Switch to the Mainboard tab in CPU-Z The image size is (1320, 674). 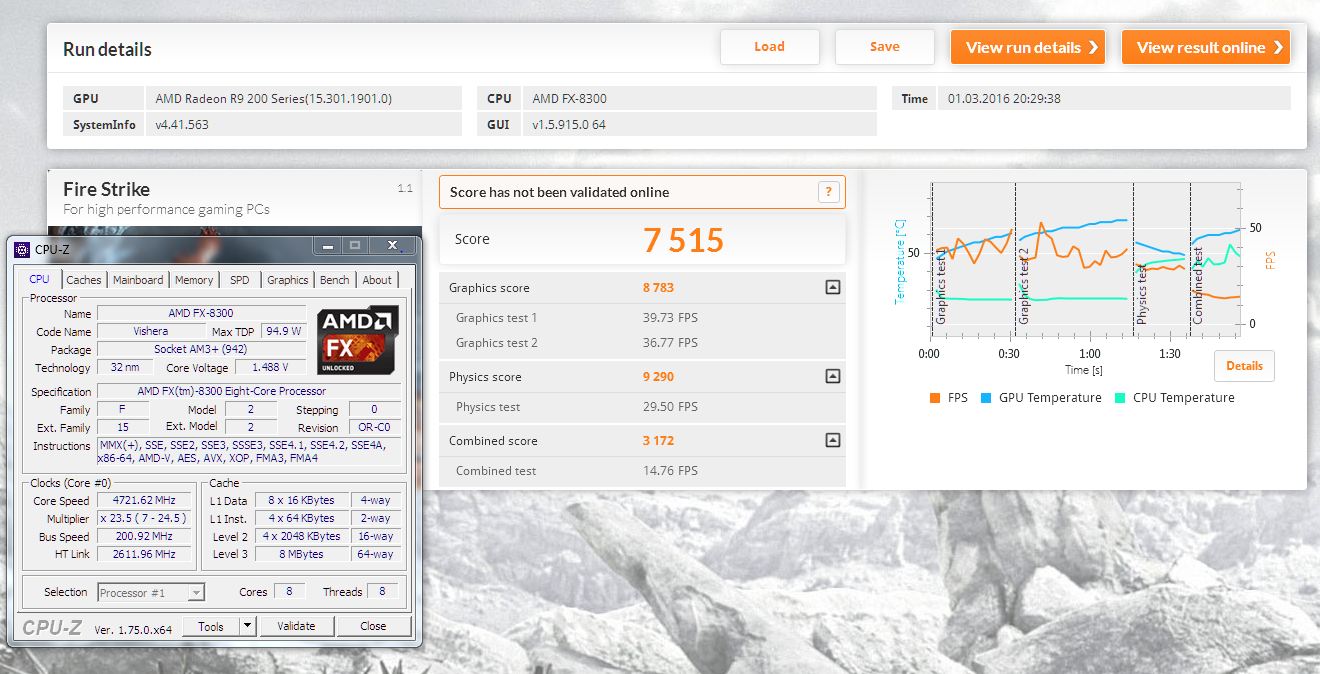138,280
